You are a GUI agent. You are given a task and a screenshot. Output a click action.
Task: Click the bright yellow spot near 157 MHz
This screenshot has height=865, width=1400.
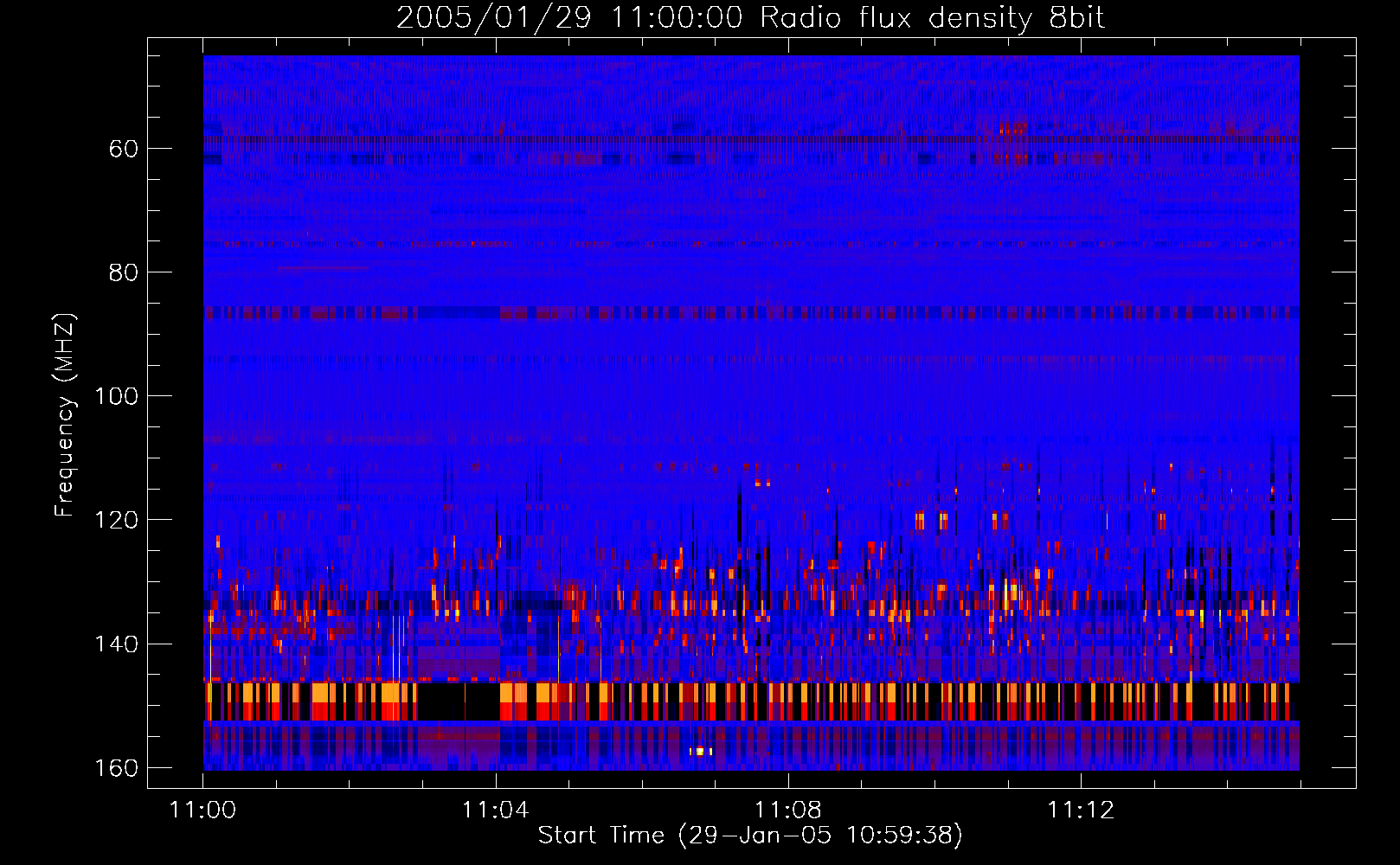700,751
